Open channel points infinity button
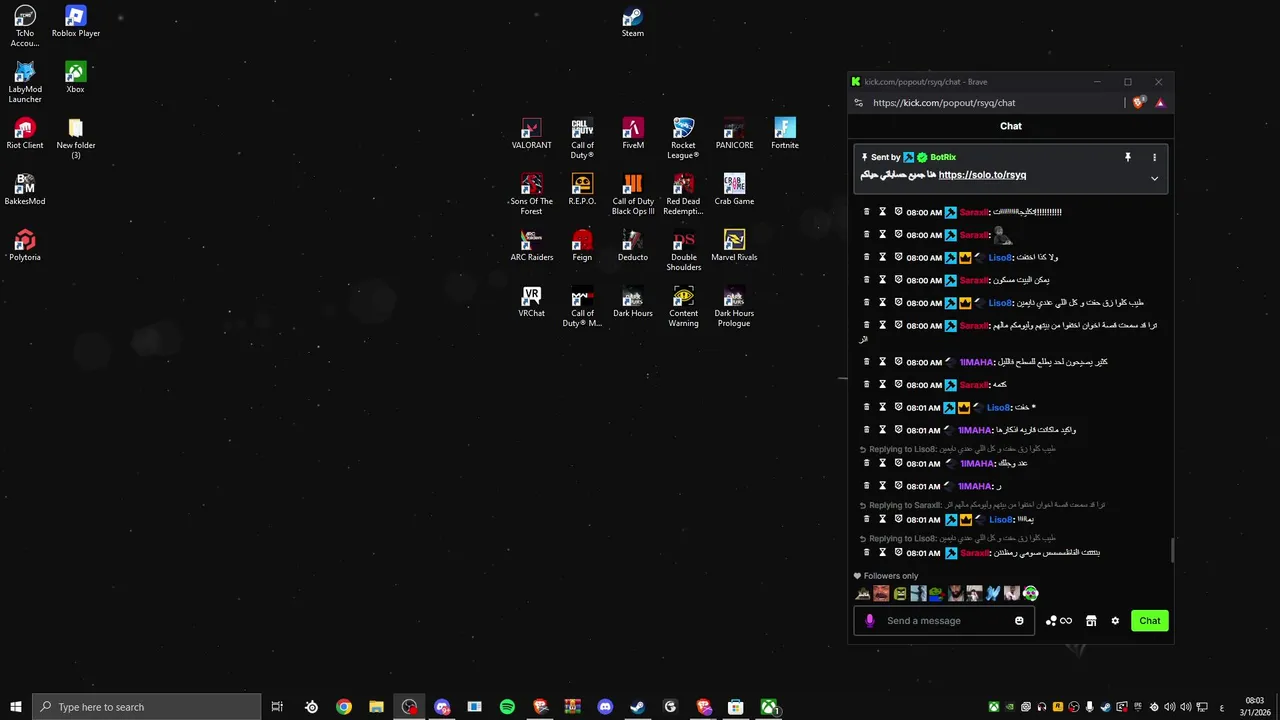The height and width of the screenshot is (720, 1280). click(1059, 621)
